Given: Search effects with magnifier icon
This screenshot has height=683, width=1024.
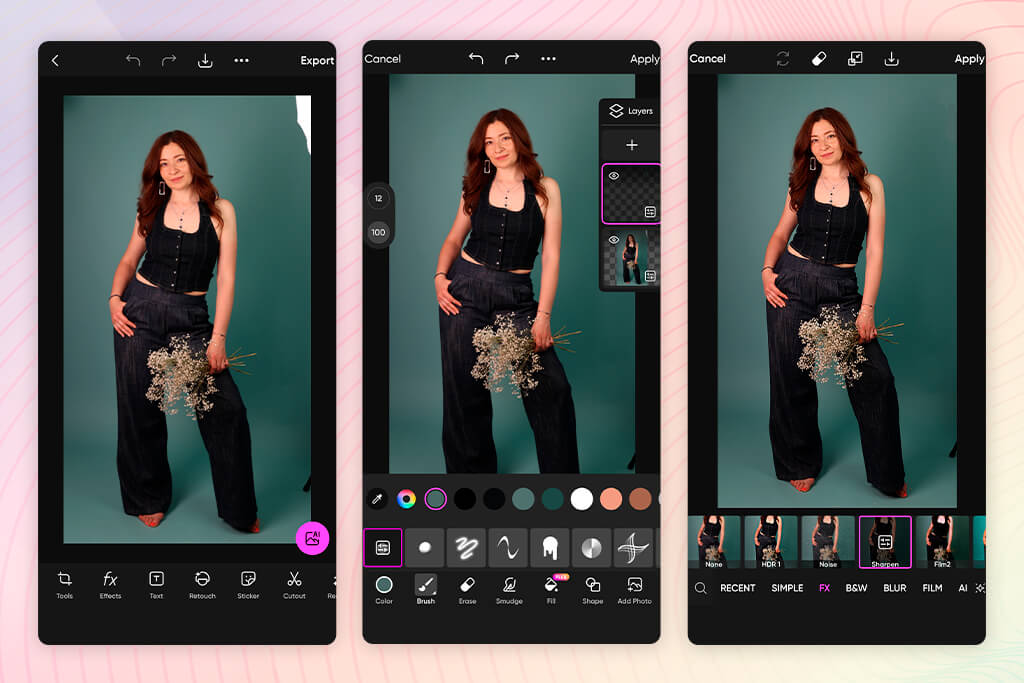Looking at the screenshot, I should [701, 588].
